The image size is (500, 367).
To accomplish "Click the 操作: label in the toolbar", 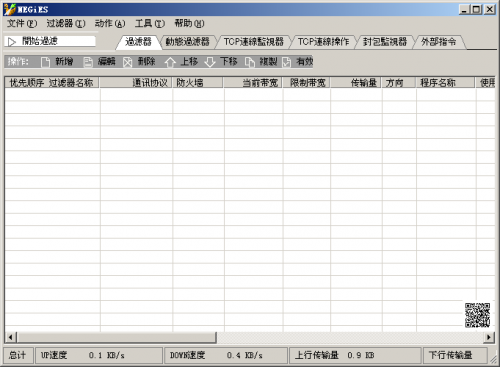I will click(18, 62).
